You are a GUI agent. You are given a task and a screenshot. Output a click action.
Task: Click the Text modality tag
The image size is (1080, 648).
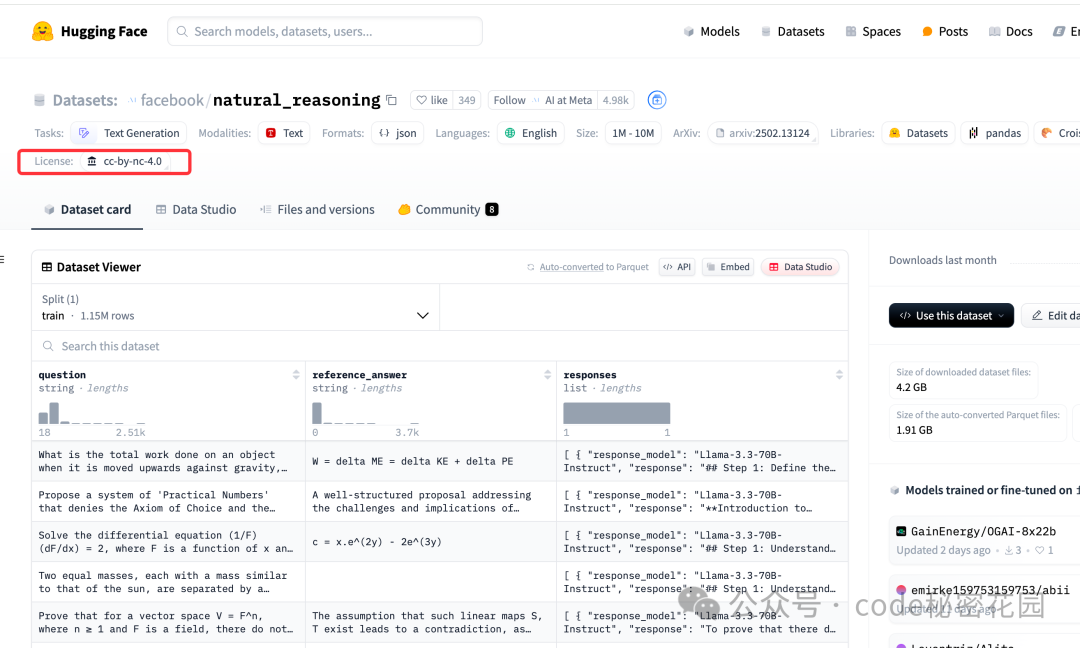tap(284, 133)
